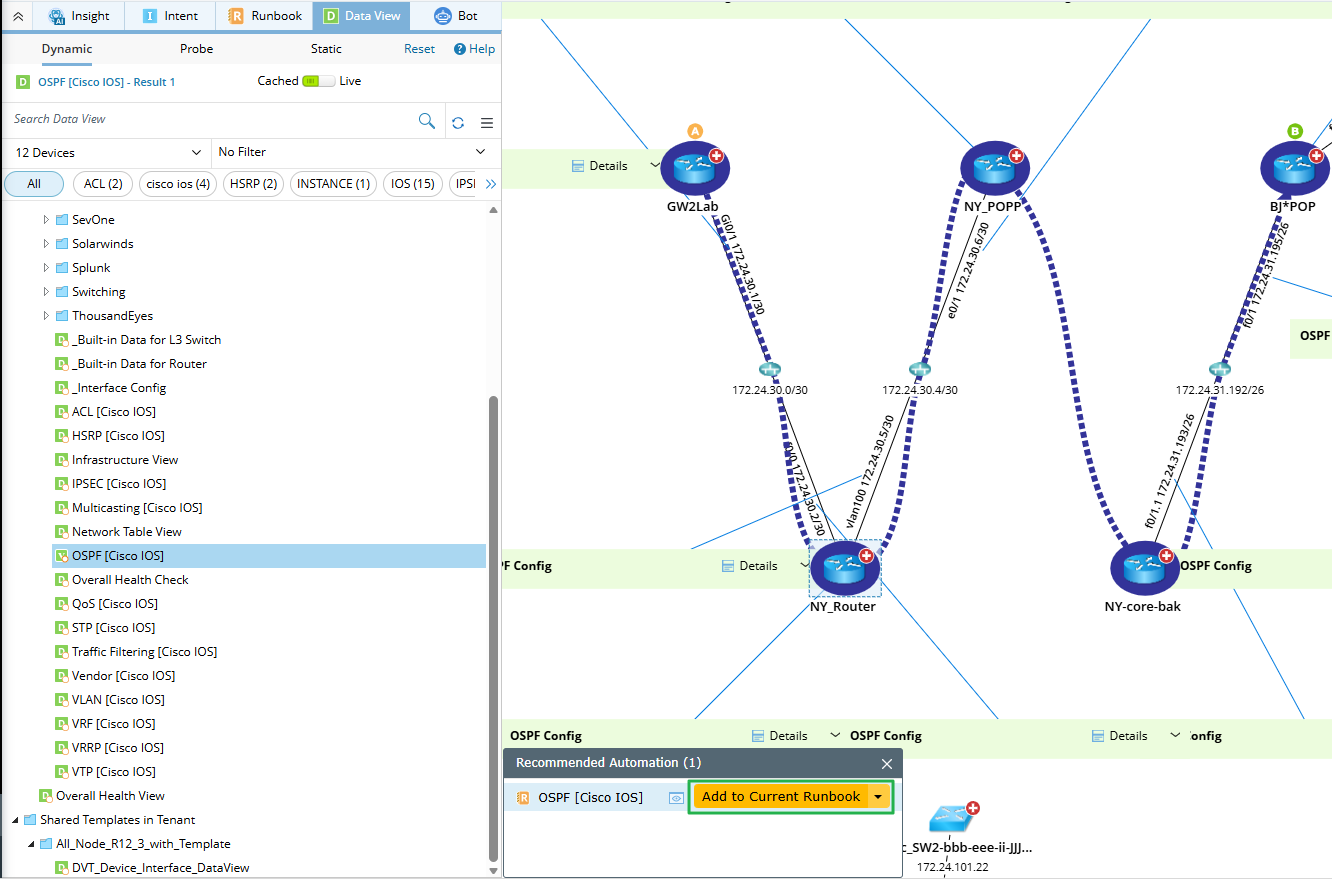This screenshot has width=1332, height=879.
Task: Close the Recommended Automation panel
Action: 886,764
